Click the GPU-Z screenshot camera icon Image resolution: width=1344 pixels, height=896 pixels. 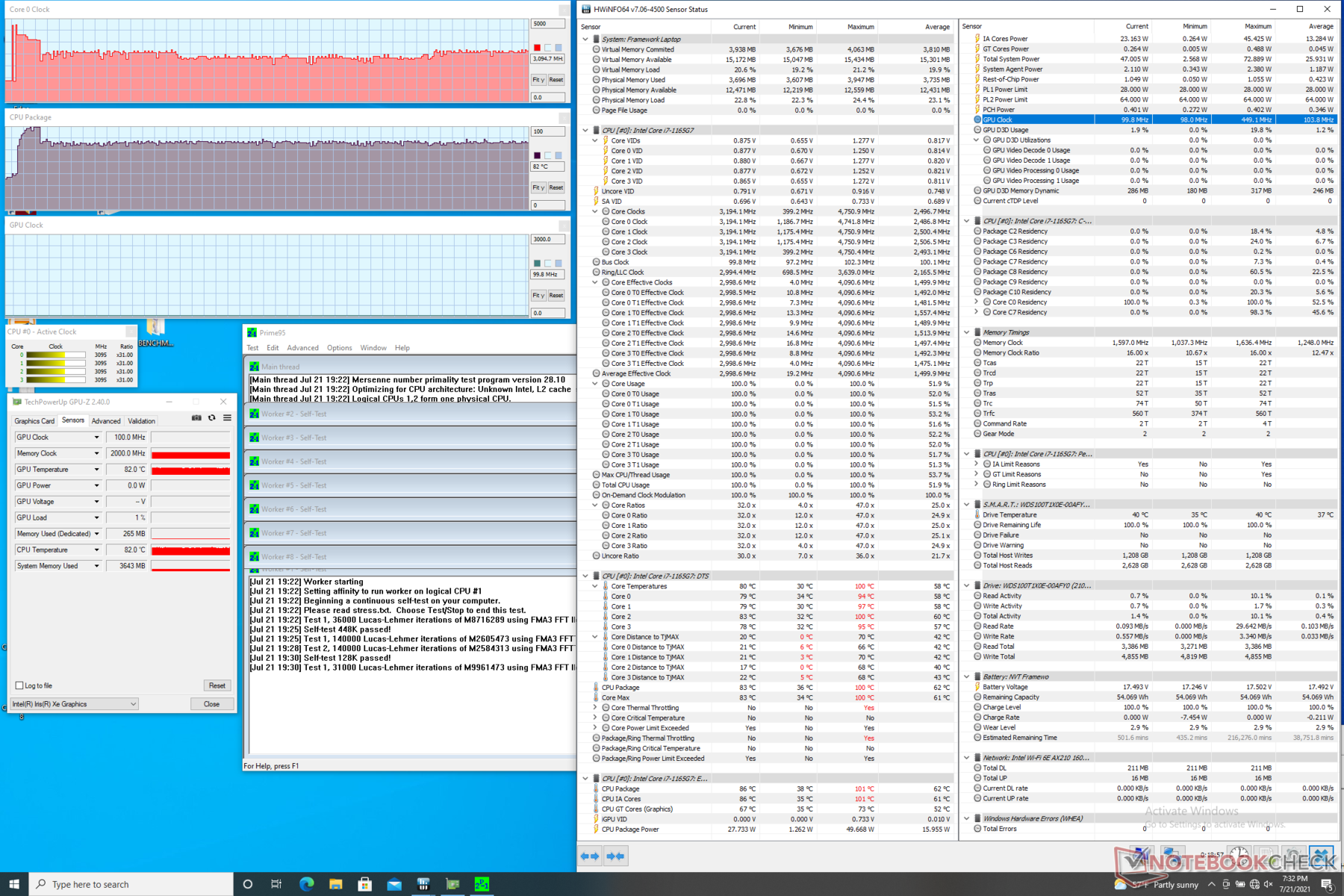click(196, 418)
